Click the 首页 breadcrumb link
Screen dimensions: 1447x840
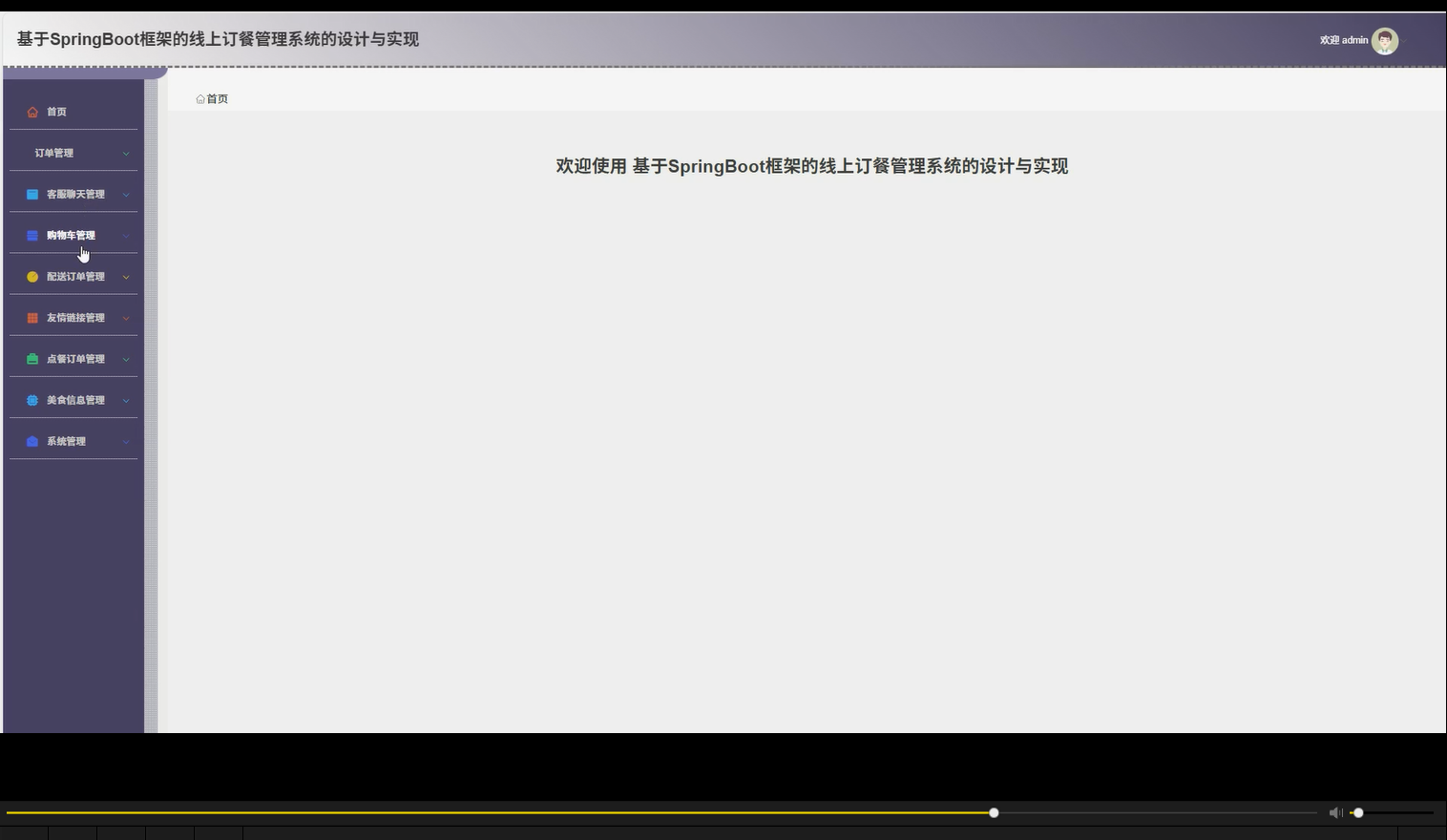tap(216, 98)
